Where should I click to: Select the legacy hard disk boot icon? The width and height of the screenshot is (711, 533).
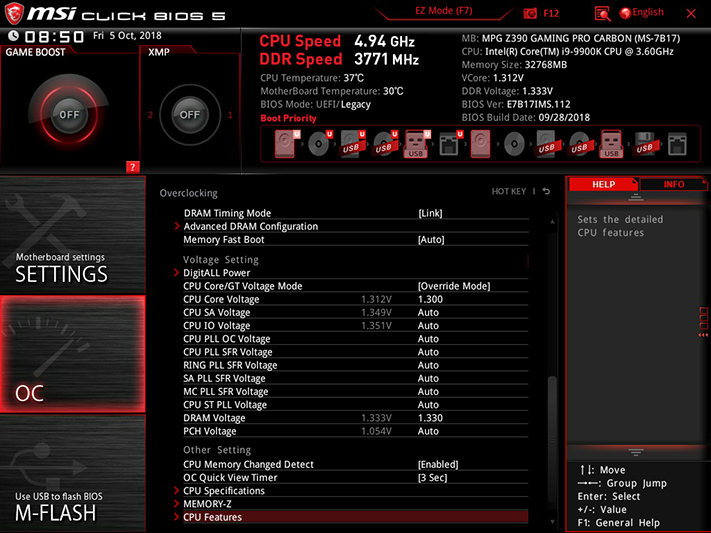481,144
